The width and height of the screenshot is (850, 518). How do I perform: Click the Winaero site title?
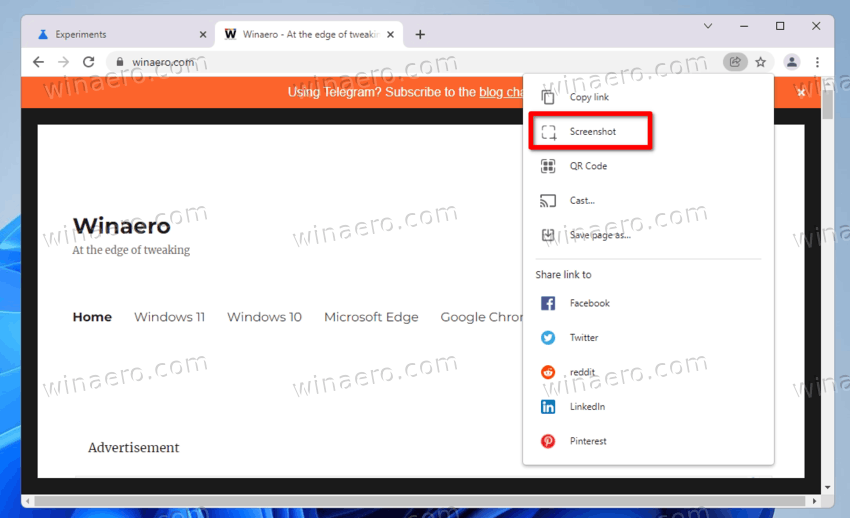point(121,226)
